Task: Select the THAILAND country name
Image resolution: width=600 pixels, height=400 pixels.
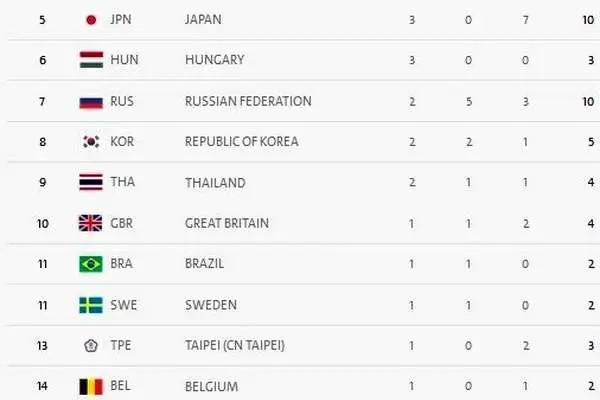Action: click(215, 183)
